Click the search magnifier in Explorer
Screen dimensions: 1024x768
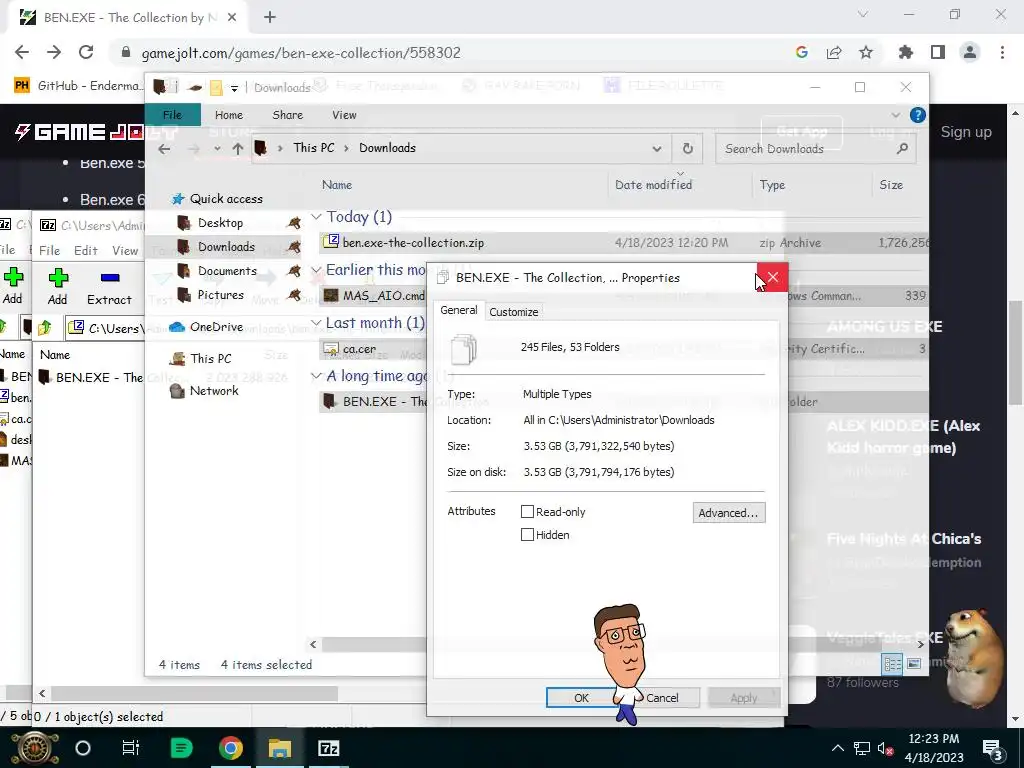click(x=903, y=148)
